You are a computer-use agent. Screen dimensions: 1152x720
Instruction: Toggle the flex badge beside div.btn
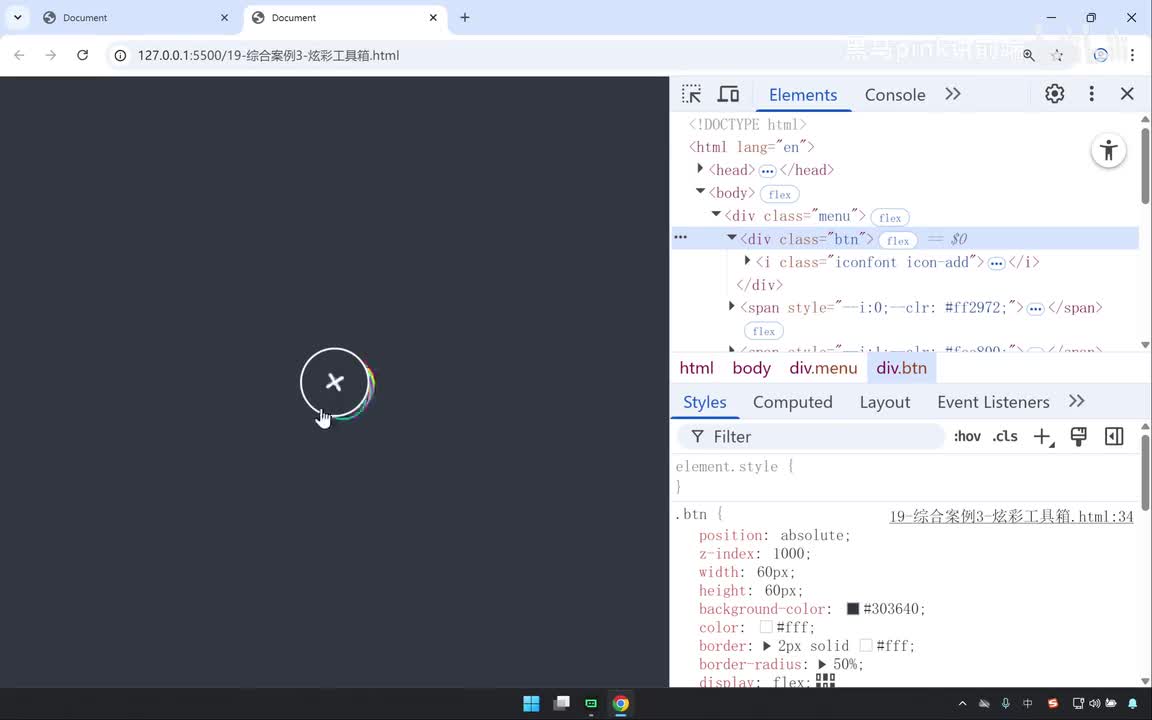[898, 240]
